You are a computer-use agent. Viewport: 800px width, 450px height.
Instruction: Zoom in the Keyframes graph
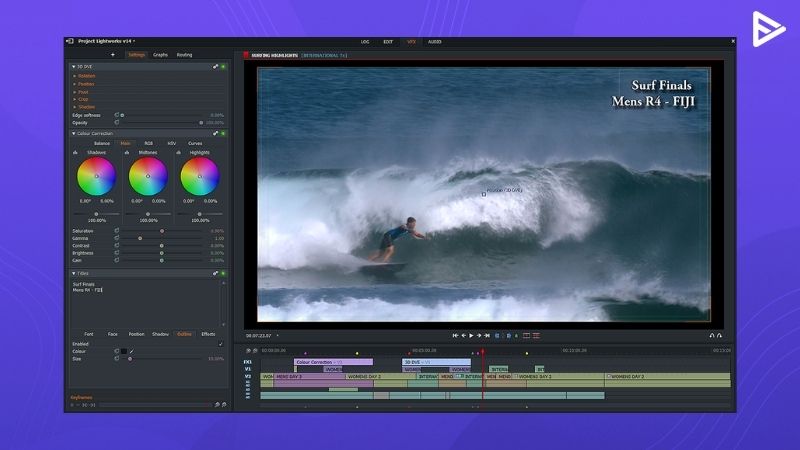(224, 405)
